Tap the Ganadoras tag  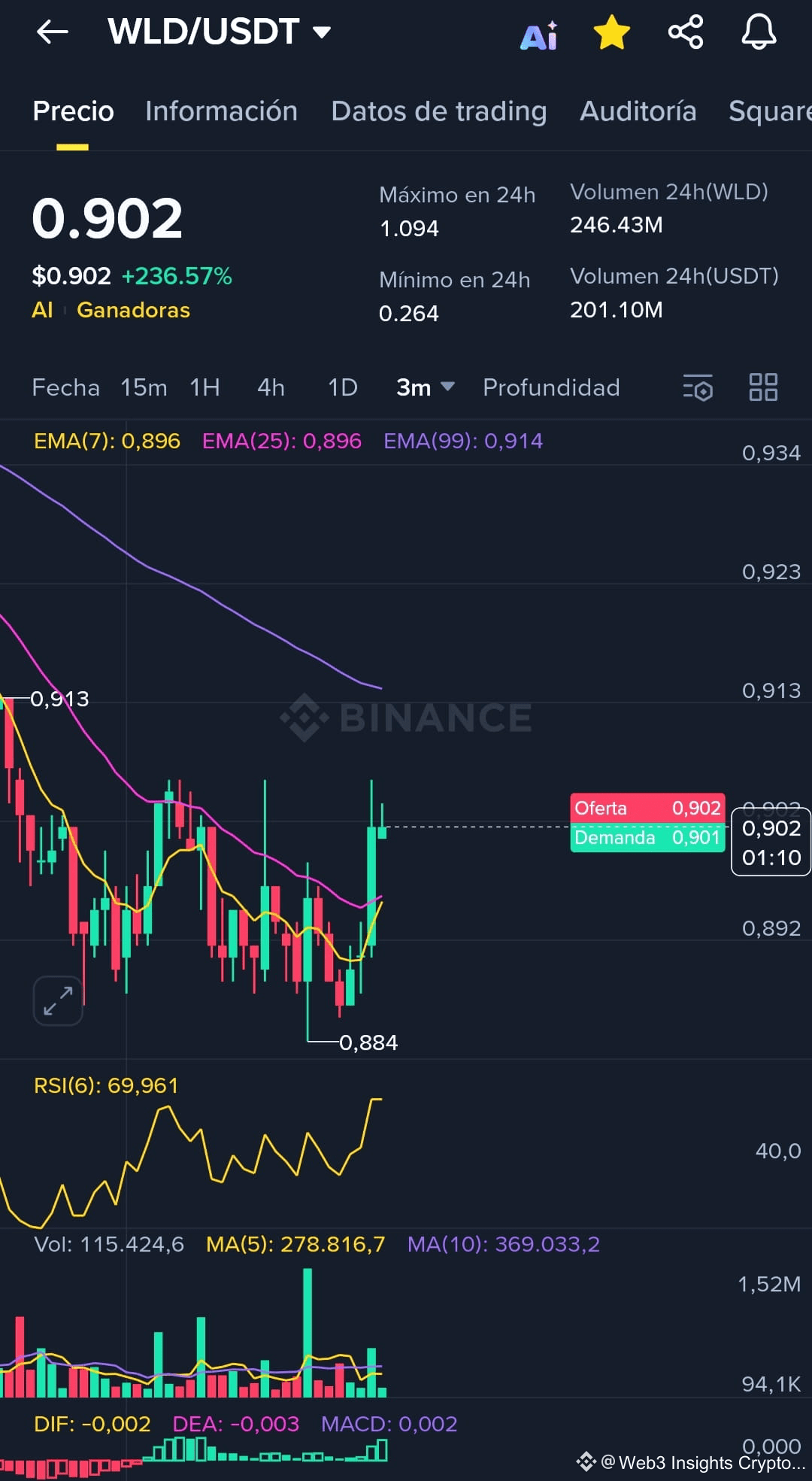(133, 310)
